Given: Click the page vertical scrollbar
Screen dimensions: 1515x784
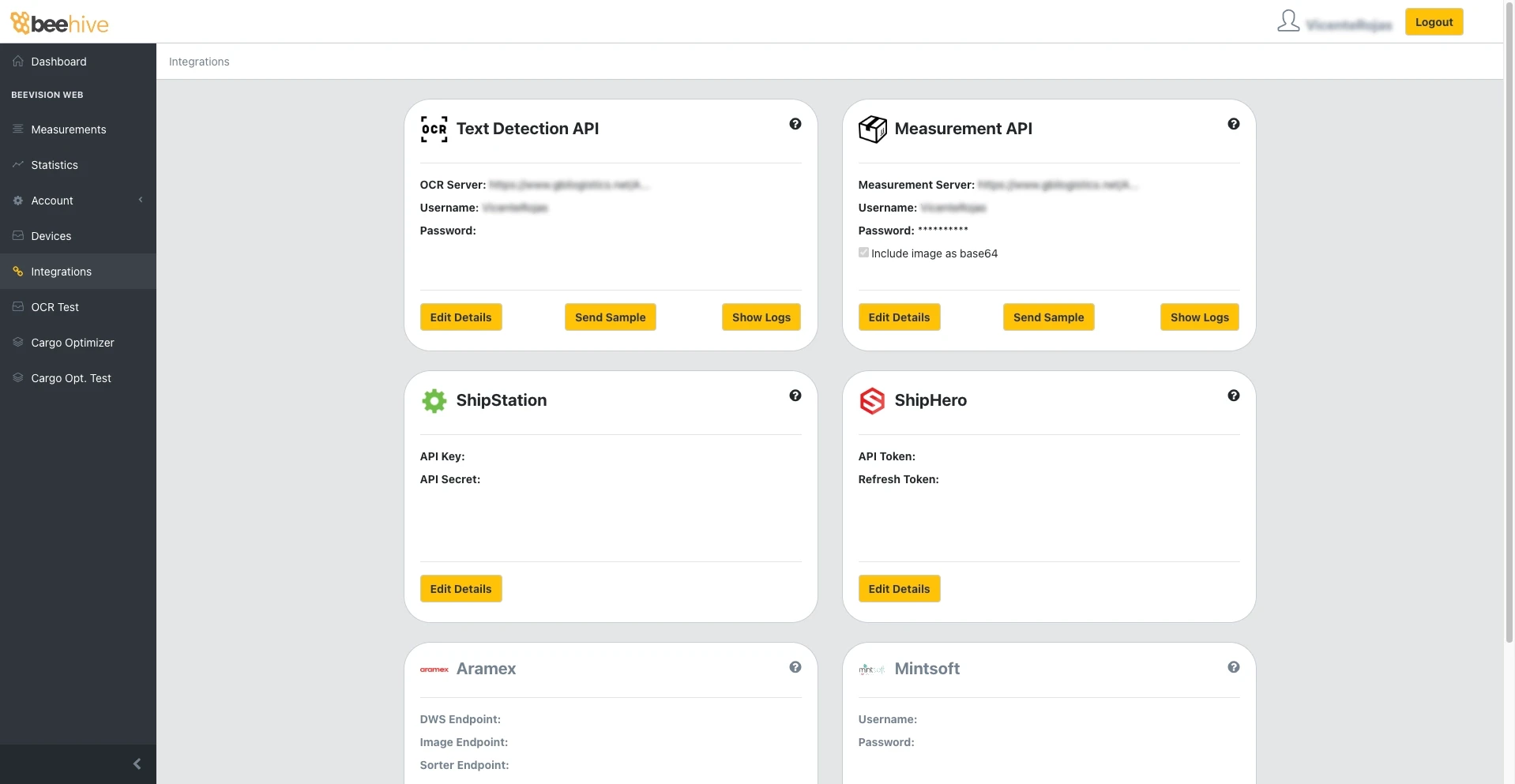Looking at the screenshot, I should 1509,316.
